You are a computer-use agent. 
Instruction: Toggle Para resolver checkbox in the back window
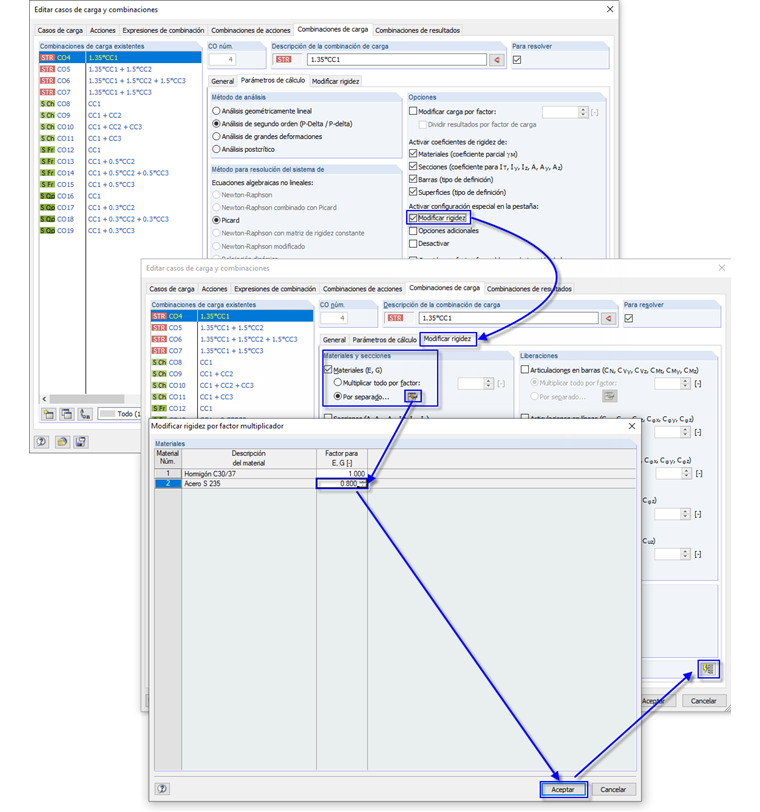coord(517,60)
